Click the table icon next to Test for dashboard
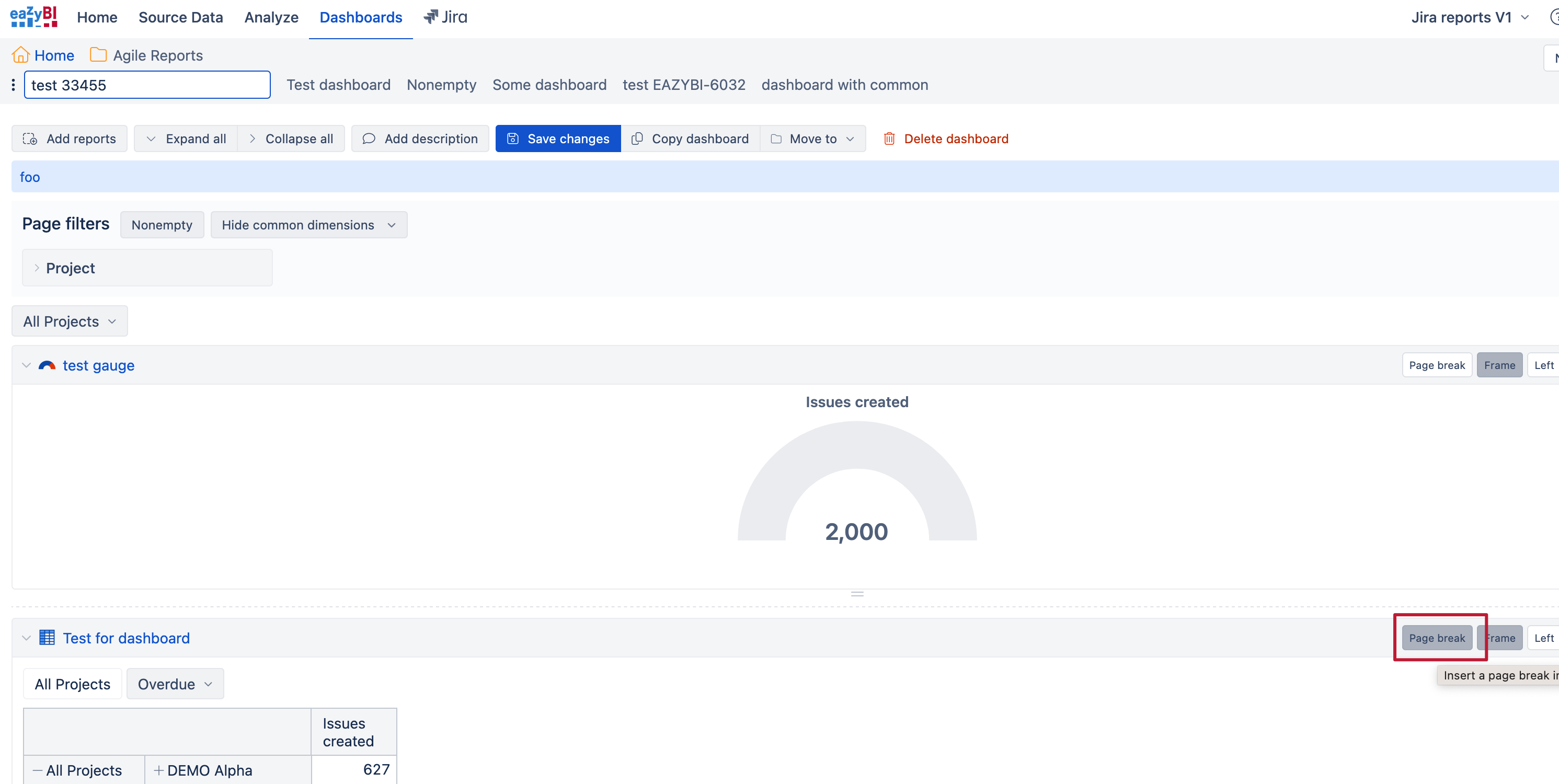 coord(47,638)
